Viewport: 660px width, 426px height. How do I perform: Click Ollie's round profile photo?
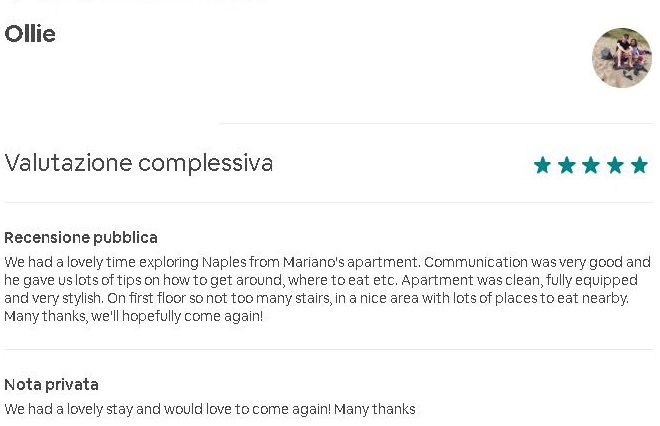pyautogui.click(x=621, y=58)
